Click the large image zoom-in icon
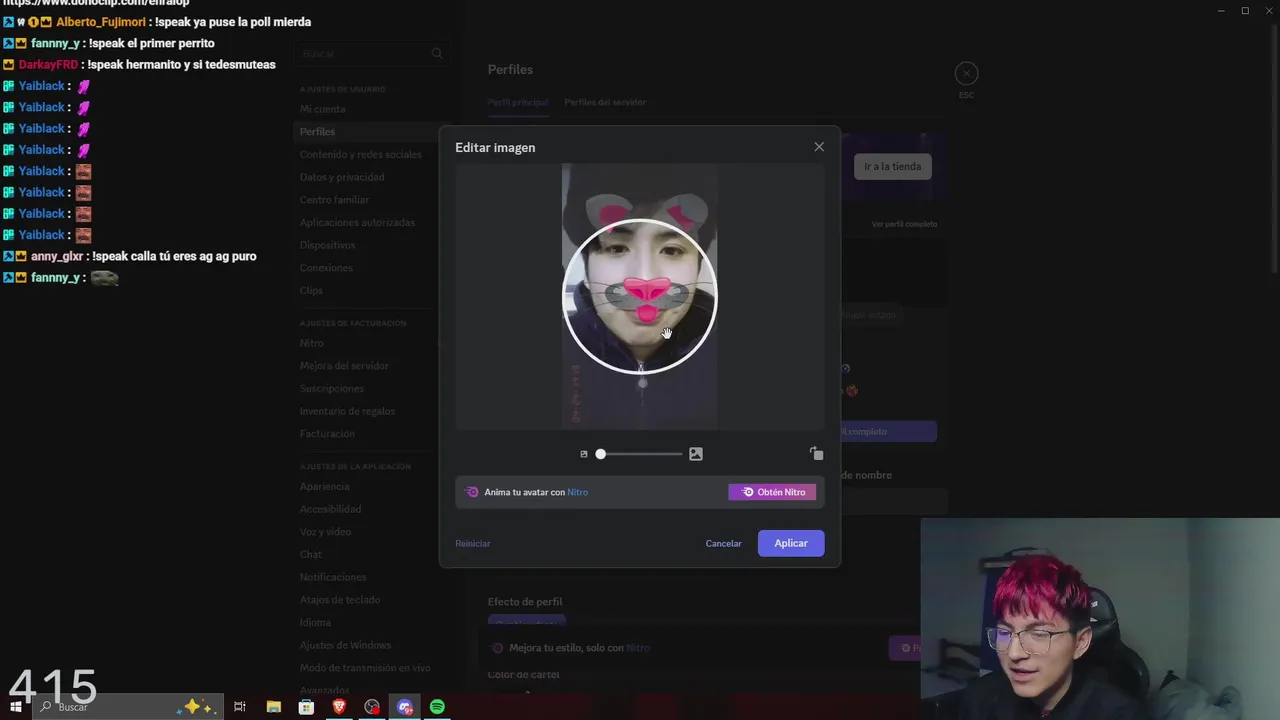 [x=696, y=454]
